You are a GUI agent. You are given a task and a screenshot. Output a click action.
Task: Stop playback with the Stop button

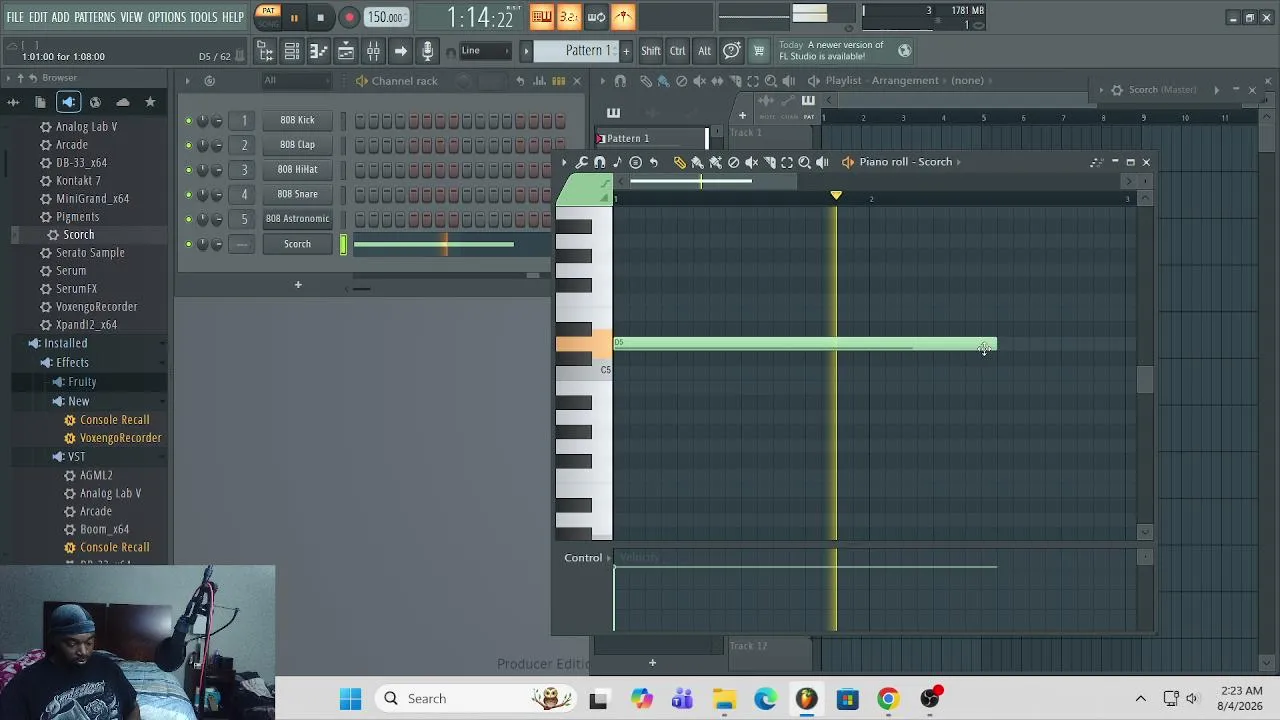(320, 17)
